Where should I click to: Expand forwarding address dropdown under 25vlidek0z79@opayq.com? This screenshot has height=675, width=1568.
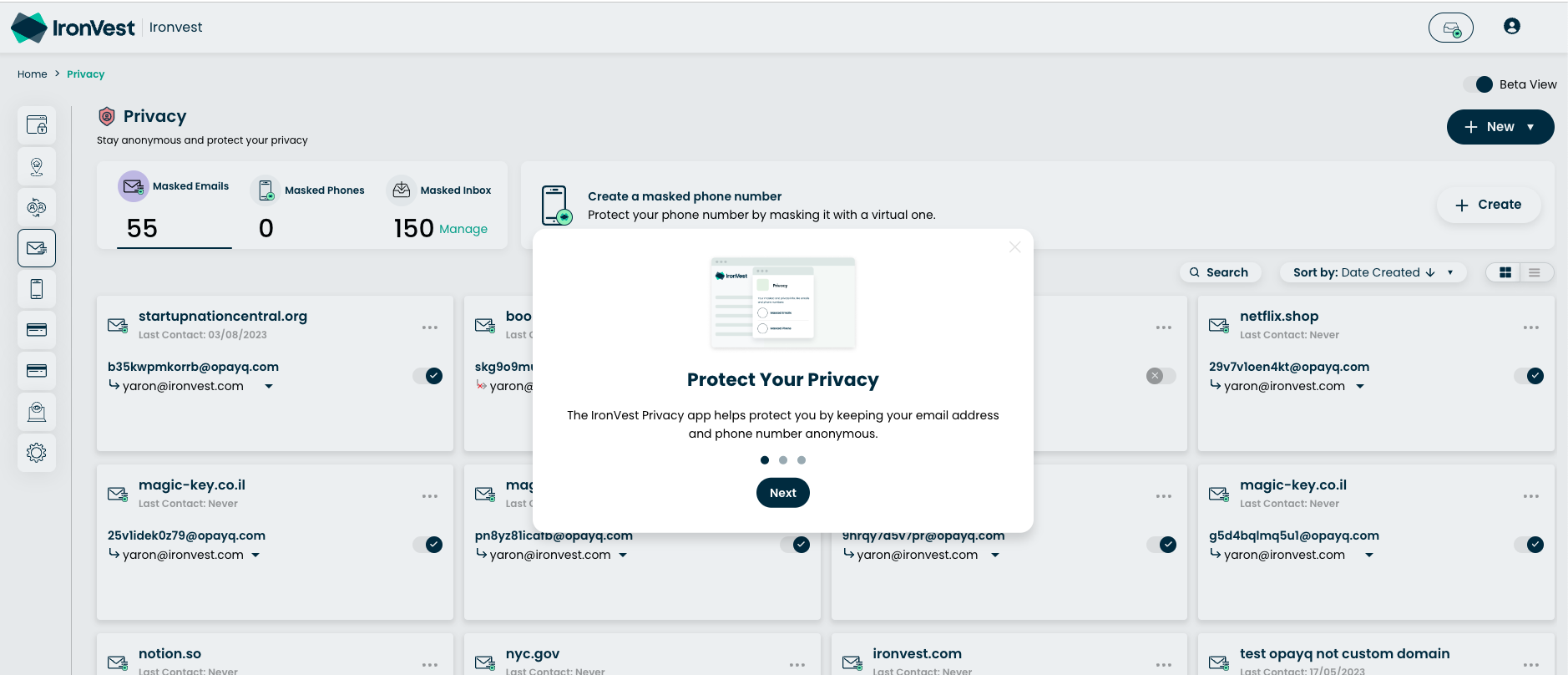(255, 556)
